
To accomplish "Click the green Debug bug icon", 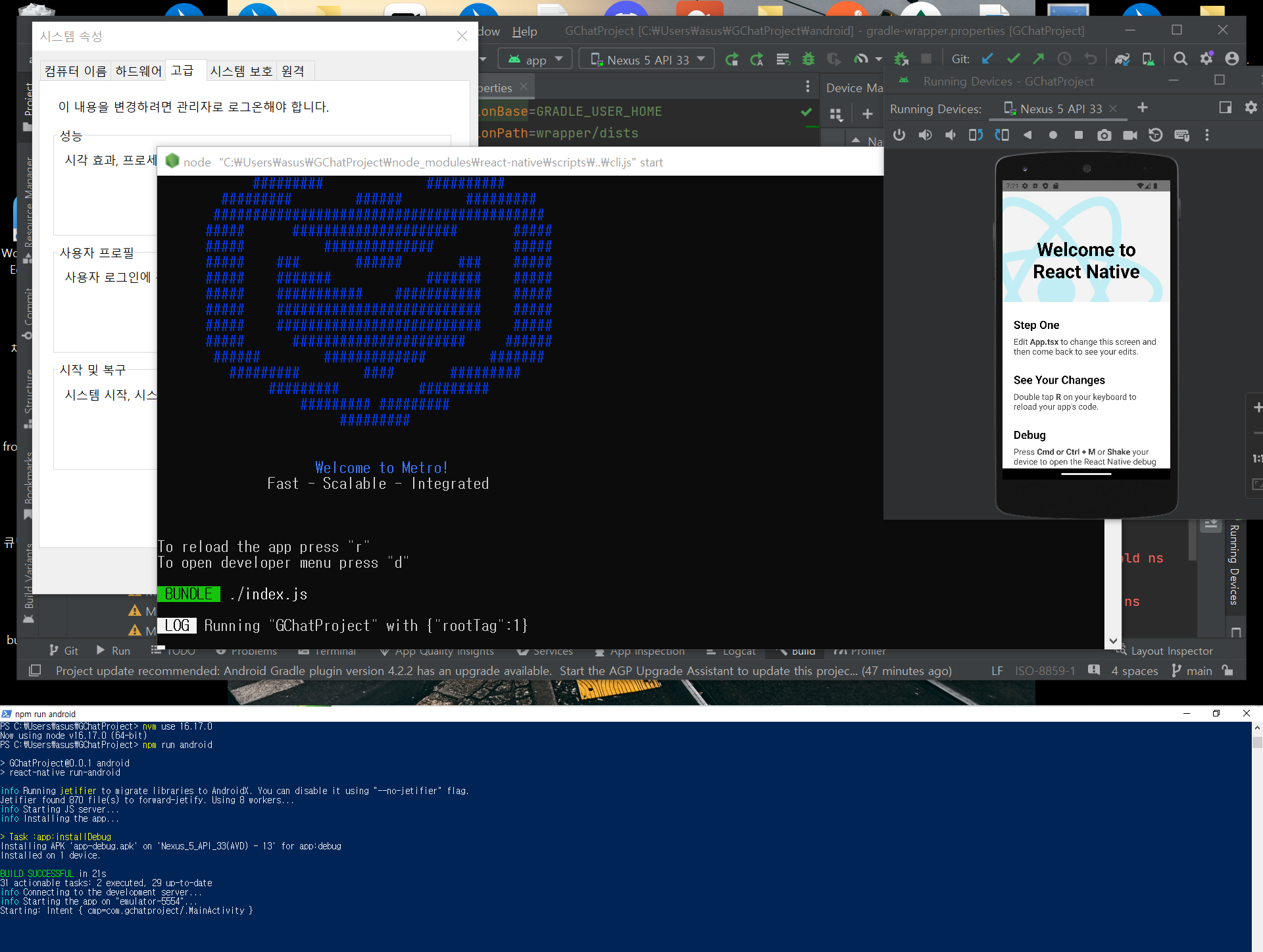I will (x=808, y=59).
